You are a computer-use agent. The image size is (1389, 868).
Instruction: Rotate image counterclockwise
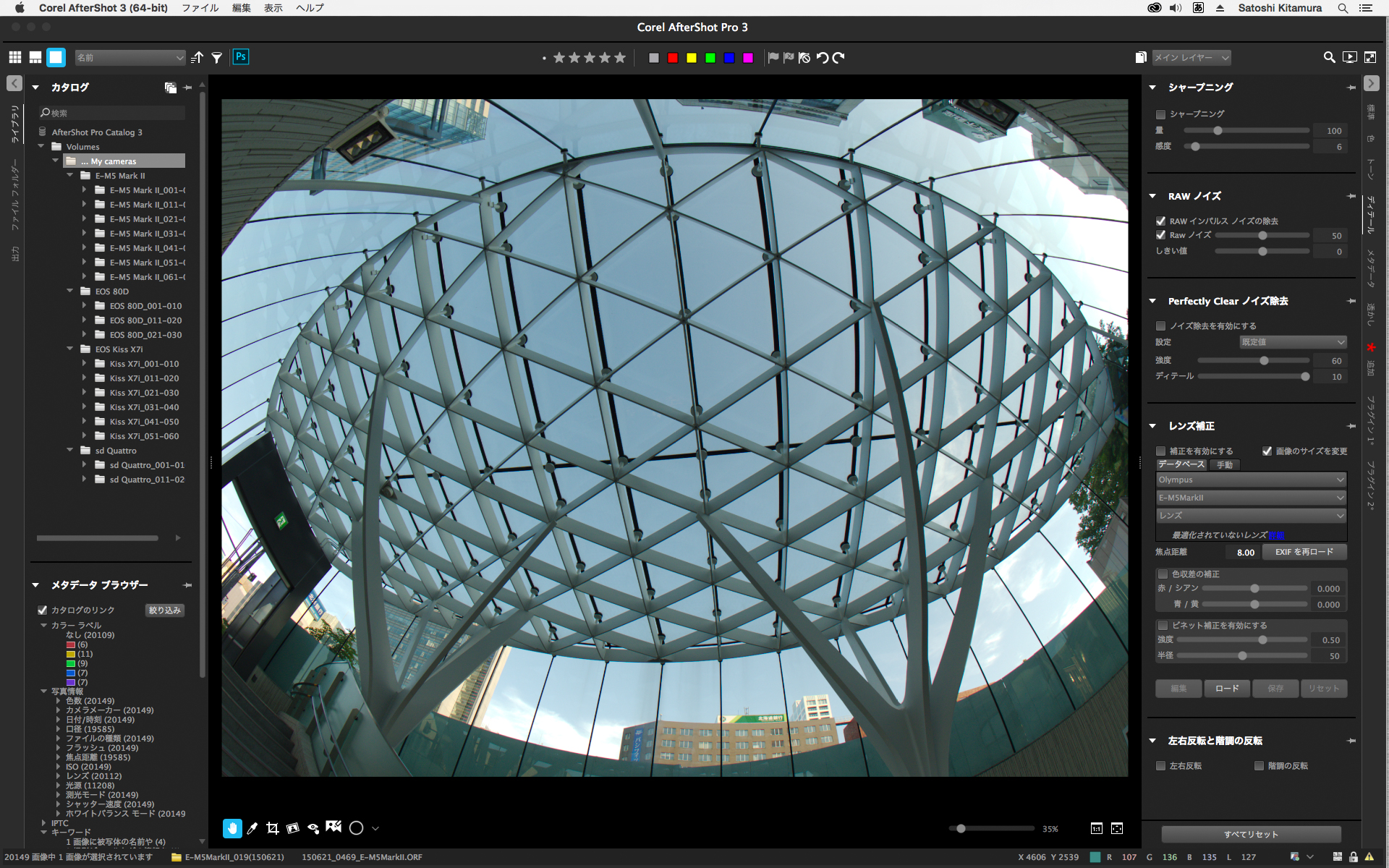coord(823,58)
